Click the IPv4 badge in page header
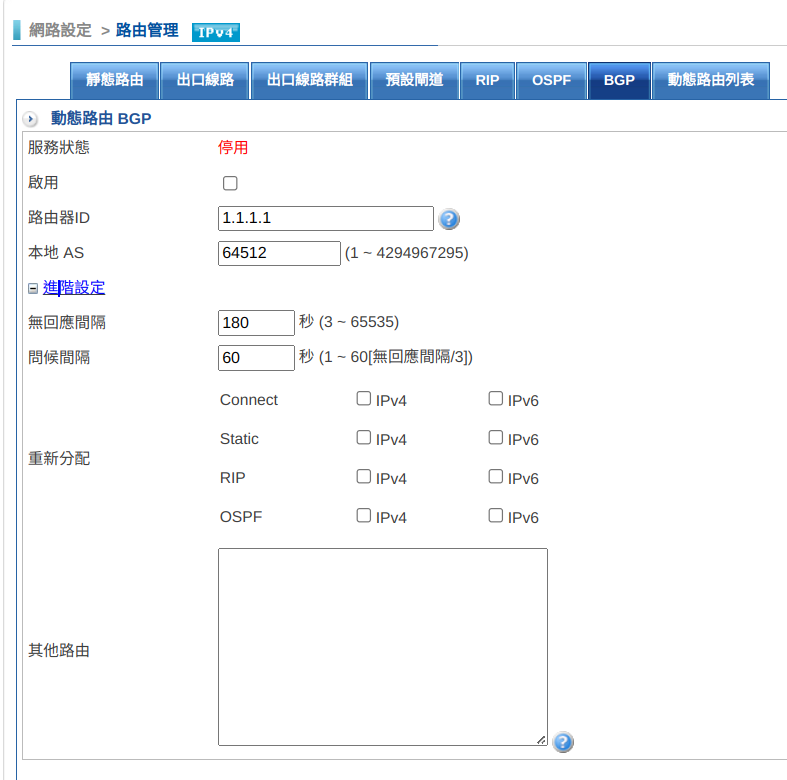The width and height of the screenshot is (787, 780). (215, 32)
